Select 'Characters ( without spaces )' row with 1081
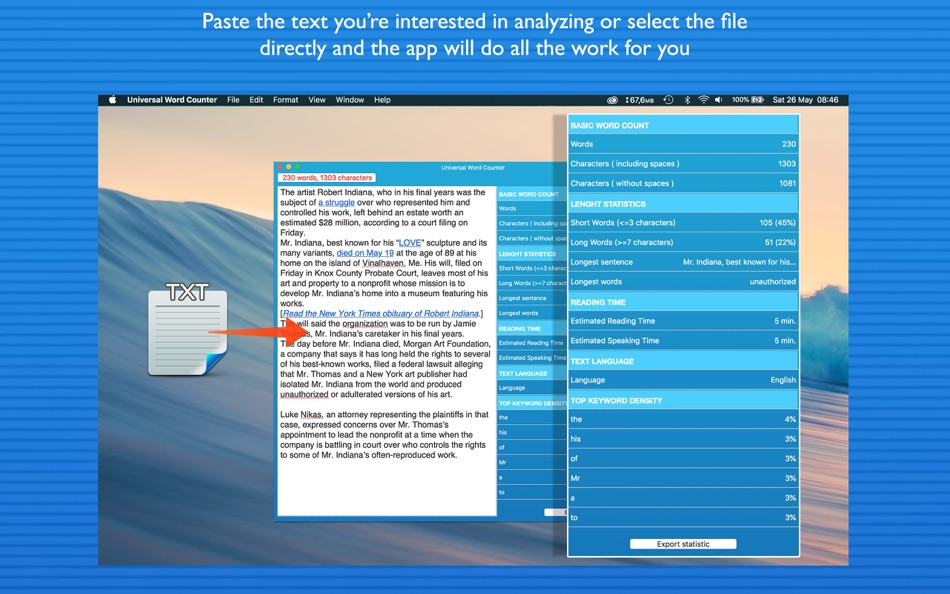Screen dimensions: 950x594 [683, 183]
